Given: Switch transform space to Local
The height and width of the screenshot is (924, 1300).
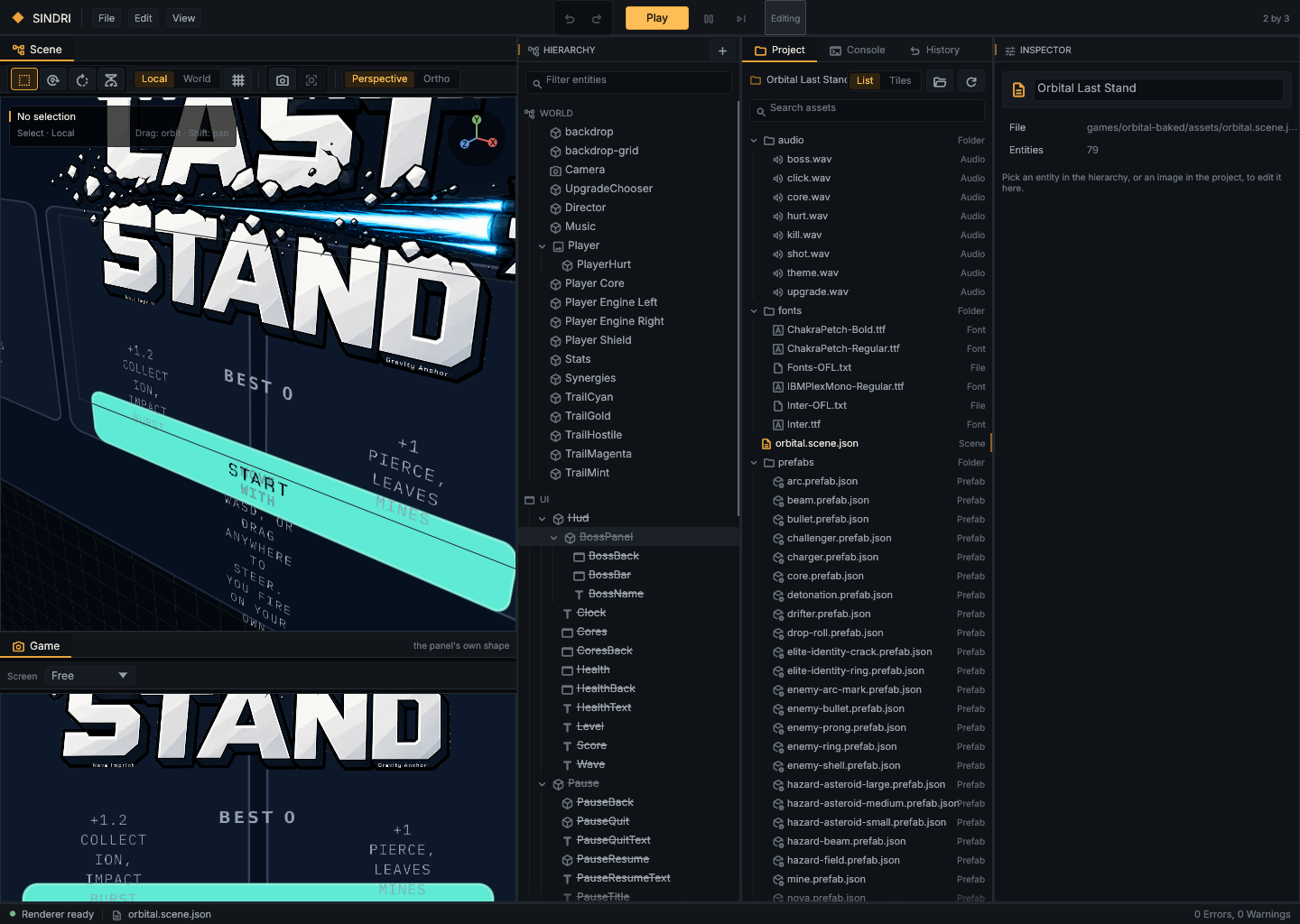Looking at the screenshot, I should click(154, 79).
